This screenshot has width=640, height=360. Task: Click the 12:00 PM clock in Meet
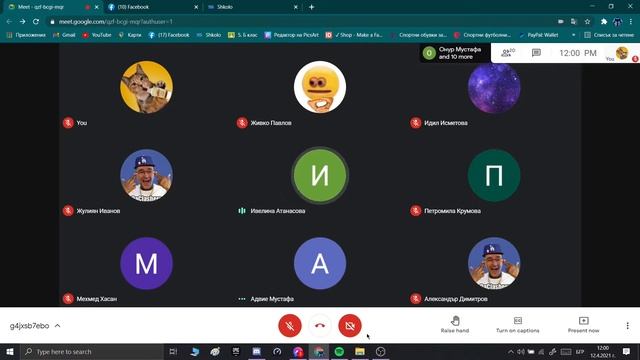(578, 53)
